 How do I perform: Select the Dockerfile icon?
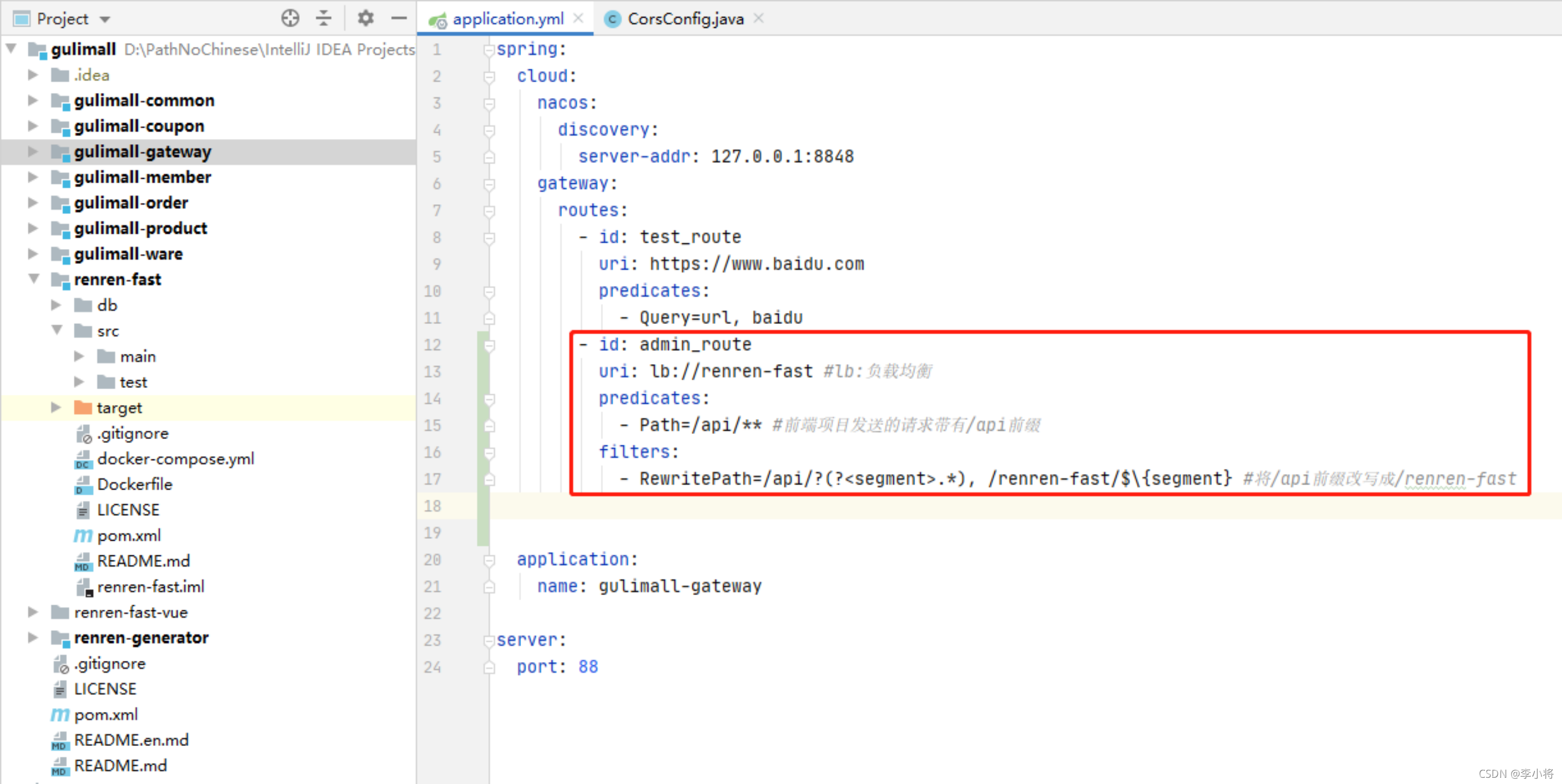pyautogui.click(x=83, y=484)
